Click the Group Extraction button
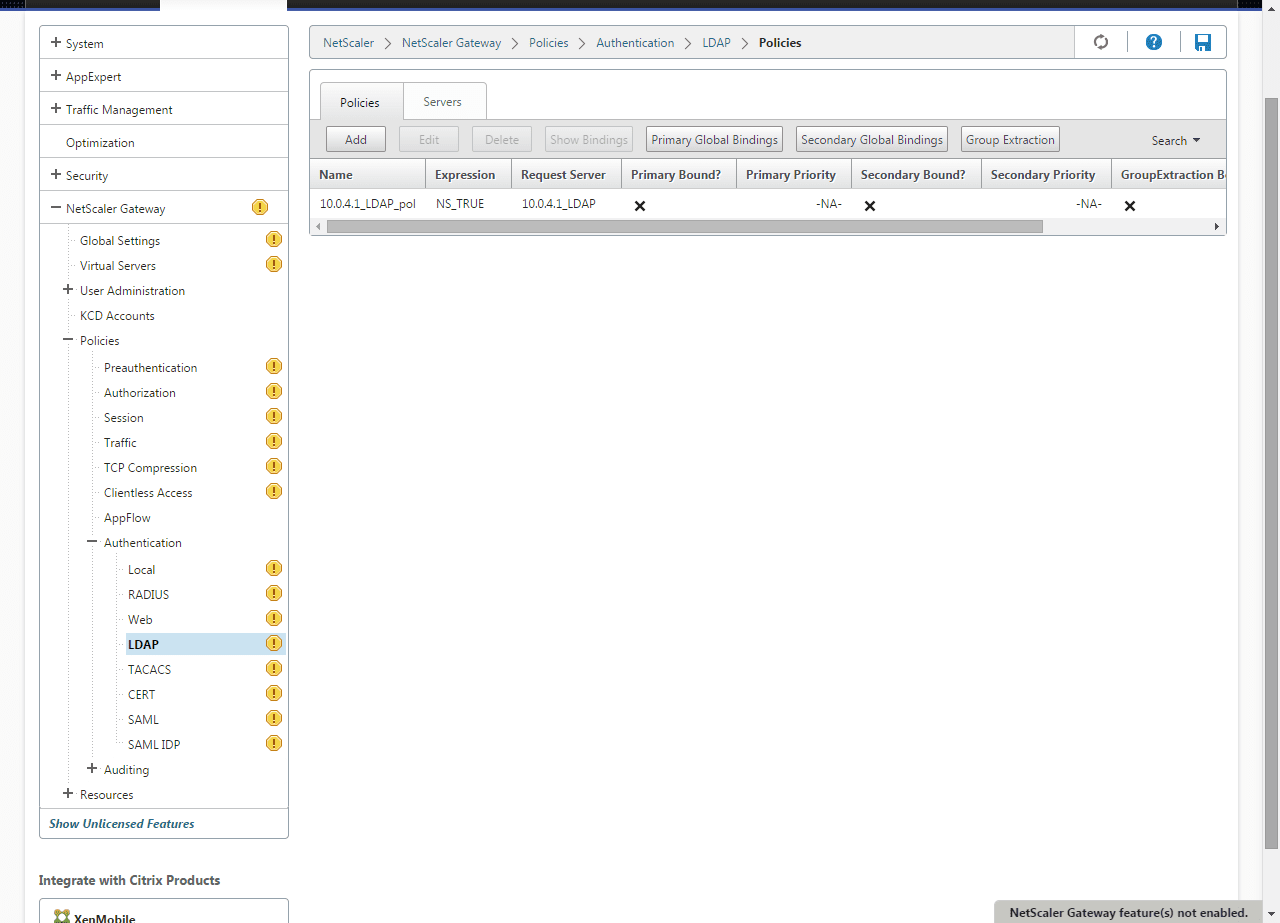Image resolution: width=1280 pixels, height=923 pixels. [1010, 140]
